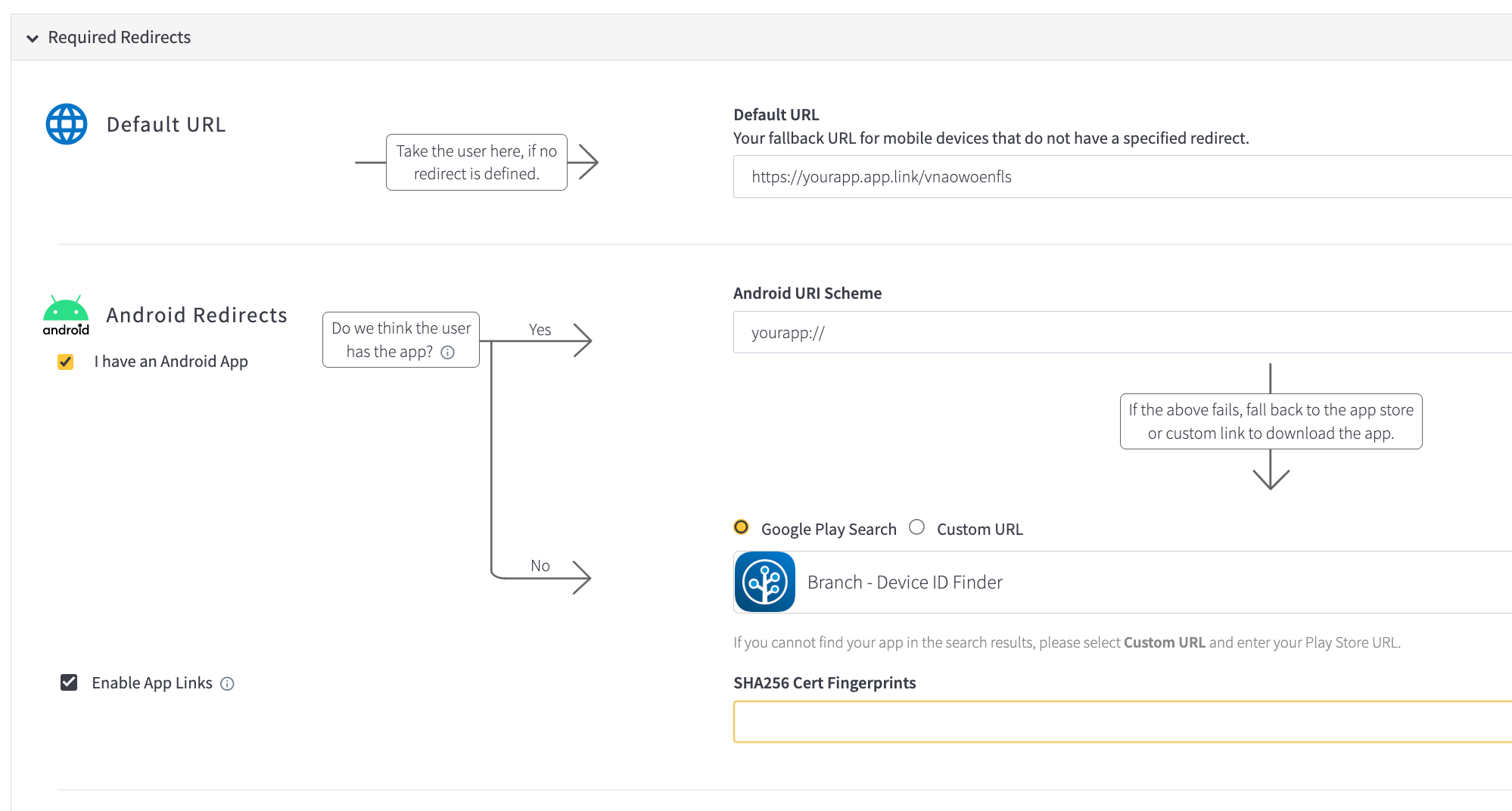Click the Branch Device ID Finder app icon
This screenshot has width=1512, height=811.
[764, 582]
